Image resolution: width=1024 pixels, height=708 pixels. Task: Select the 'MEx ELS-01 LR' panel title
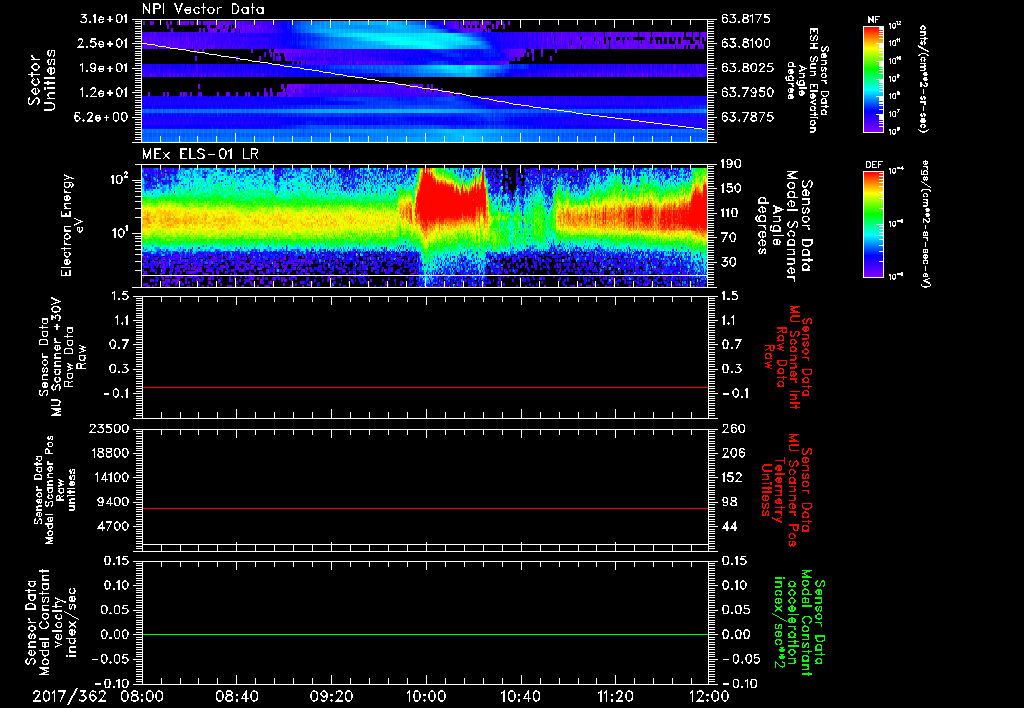pos(200,155)
